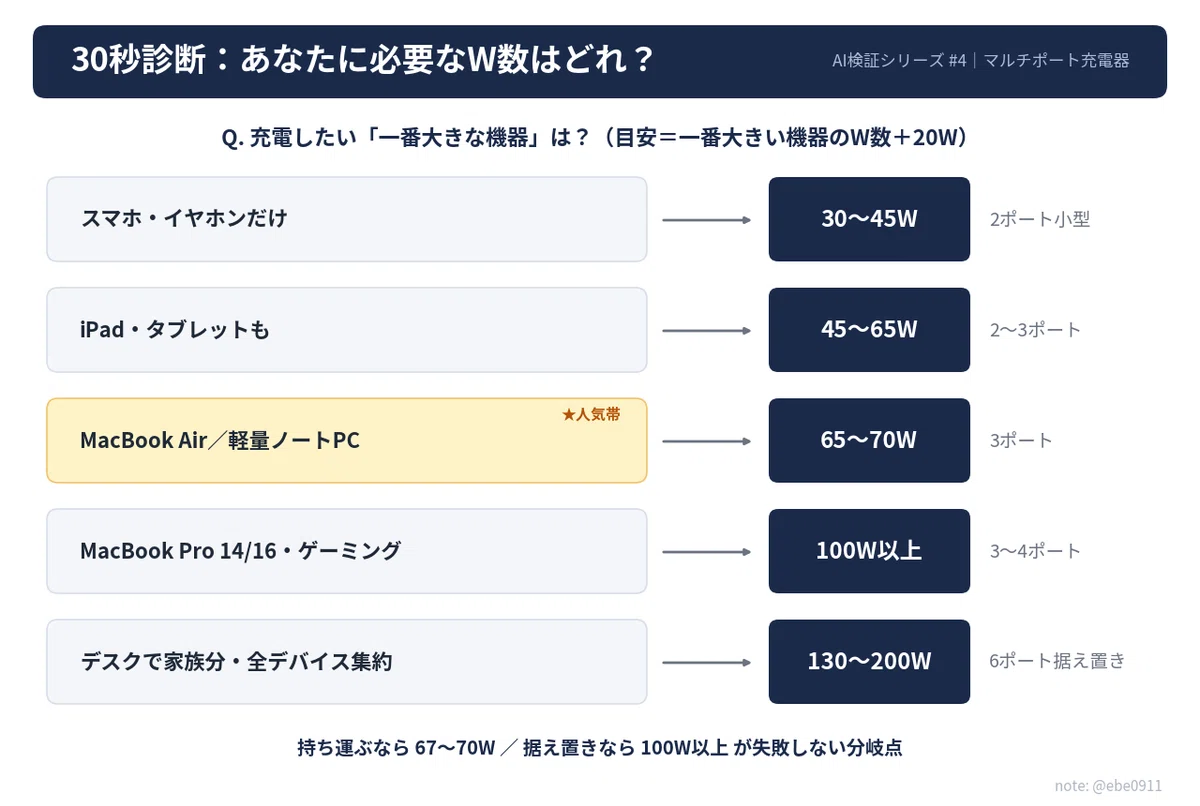1200x806 pixels.
Task: Click the ★人気帯 badge label
Action: pyautogui.click(x=590, y=414)
